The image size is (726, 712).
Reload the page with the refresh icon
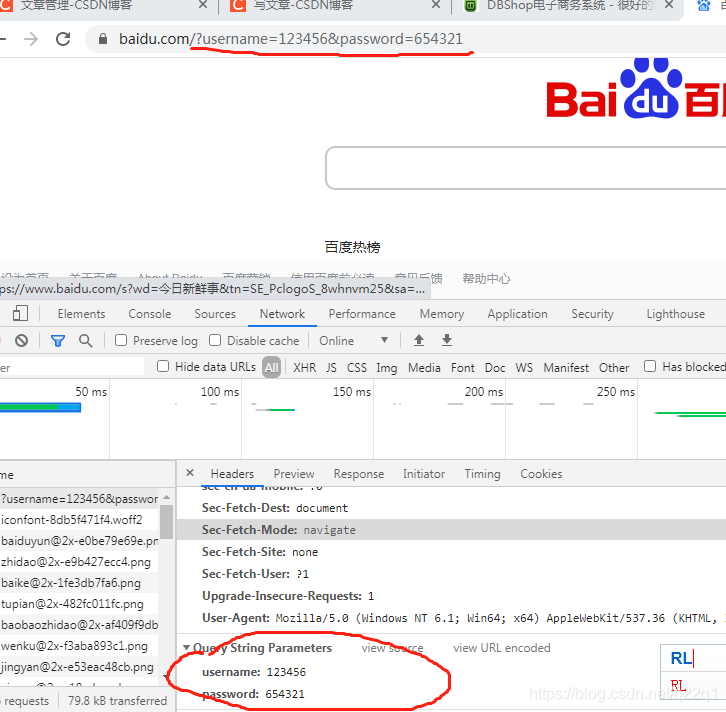tap(63, 39)
